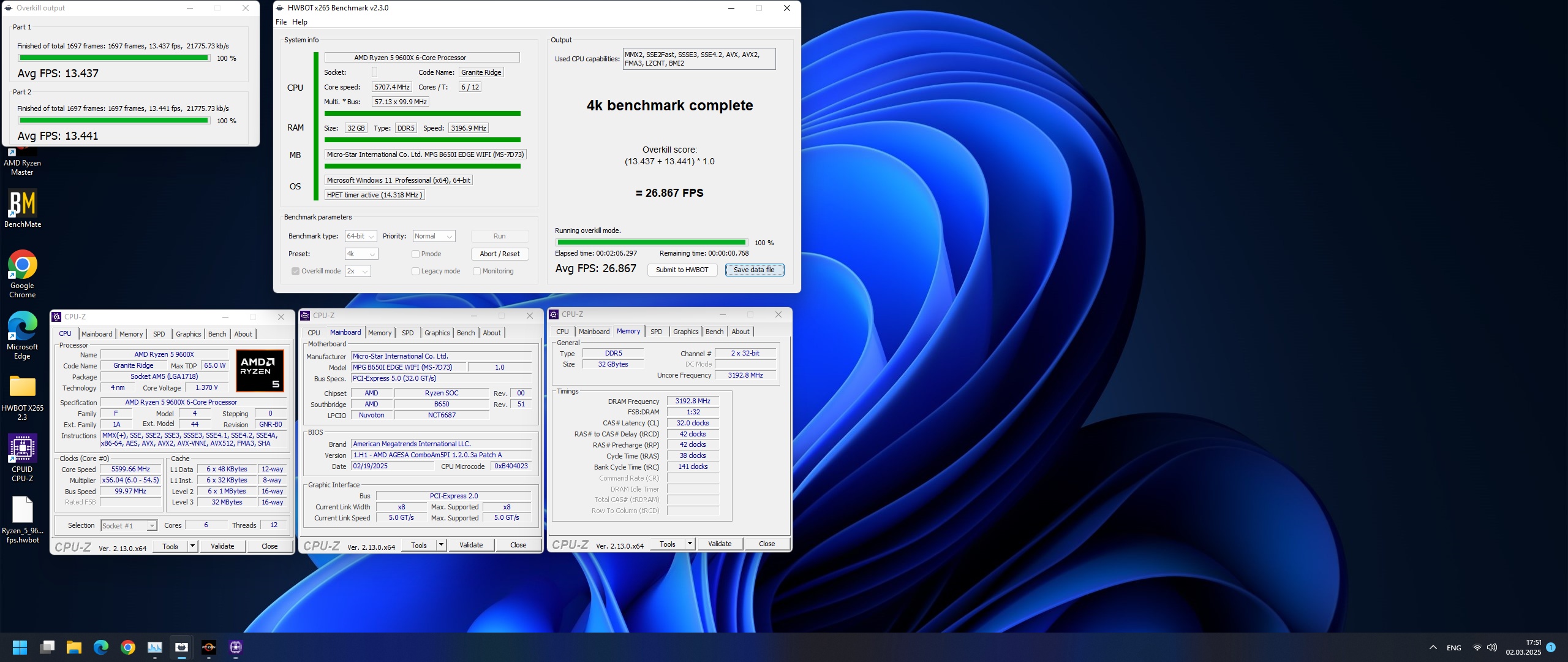Open the Selection Socket #1 dropdown in CPU-Z
Screen dimensions: 1568x662
129,525
